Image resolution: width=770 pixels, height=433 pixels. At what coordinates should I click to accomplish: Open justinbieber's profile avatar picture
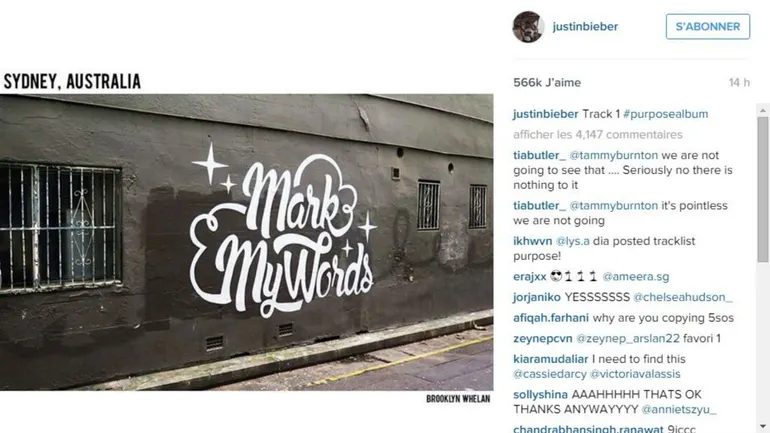(528, 27)
